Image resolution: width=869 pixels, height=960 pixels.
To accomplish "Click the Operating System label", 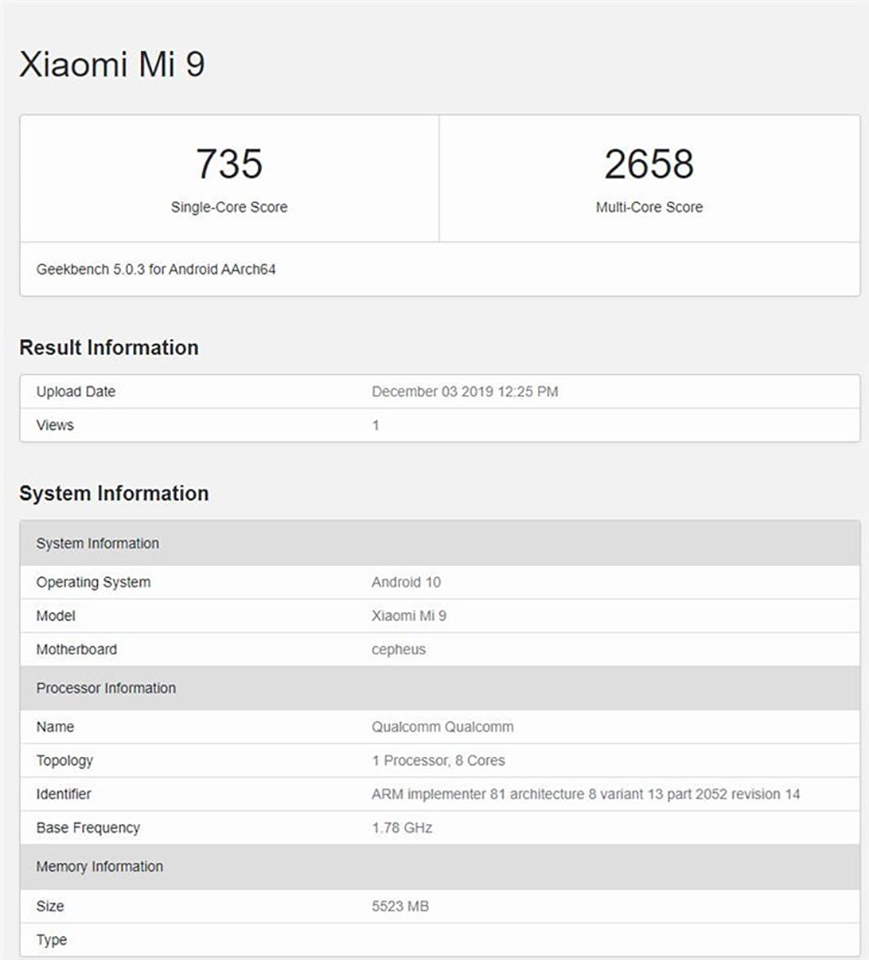I will (93, 582).
